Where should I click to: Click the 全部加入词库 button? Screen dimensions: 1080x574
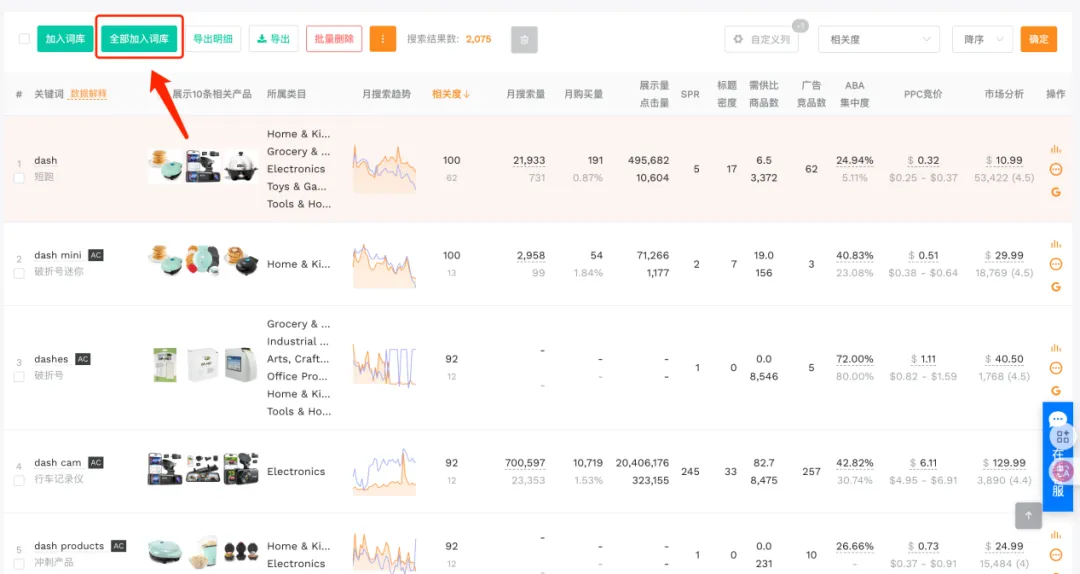(x=139, y=39)
